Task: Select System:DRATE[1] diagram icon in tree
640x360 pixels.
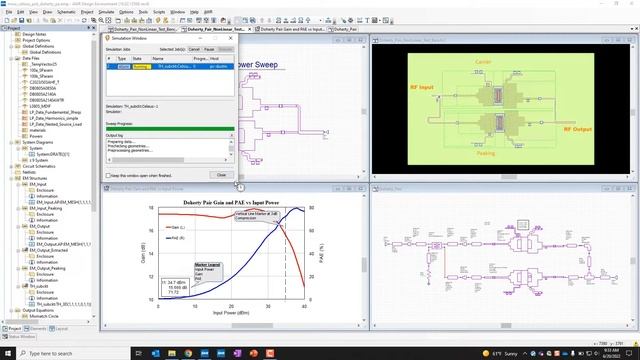Action: pos(32,154)
